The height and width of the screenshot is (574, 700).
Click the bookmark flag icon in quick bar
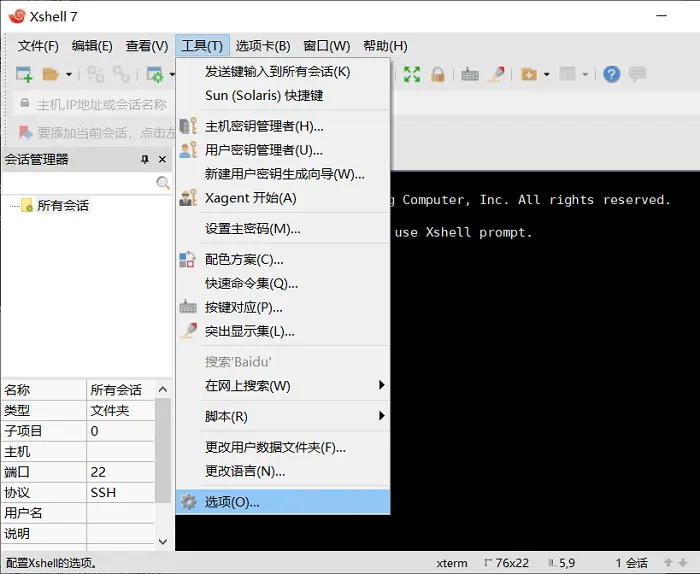(25, 133)
